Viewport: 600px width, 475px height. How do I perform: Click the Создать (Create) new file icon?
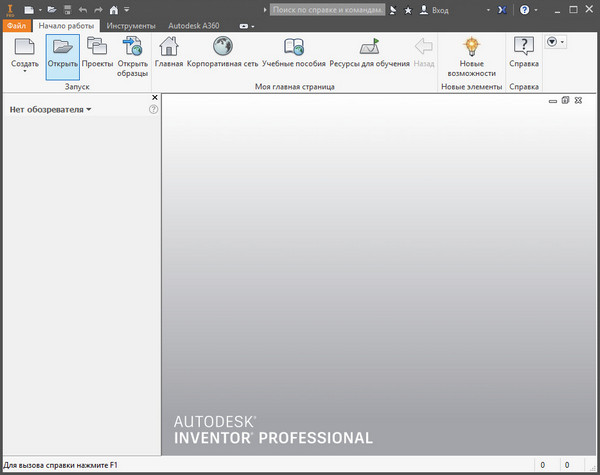[25, 46]
